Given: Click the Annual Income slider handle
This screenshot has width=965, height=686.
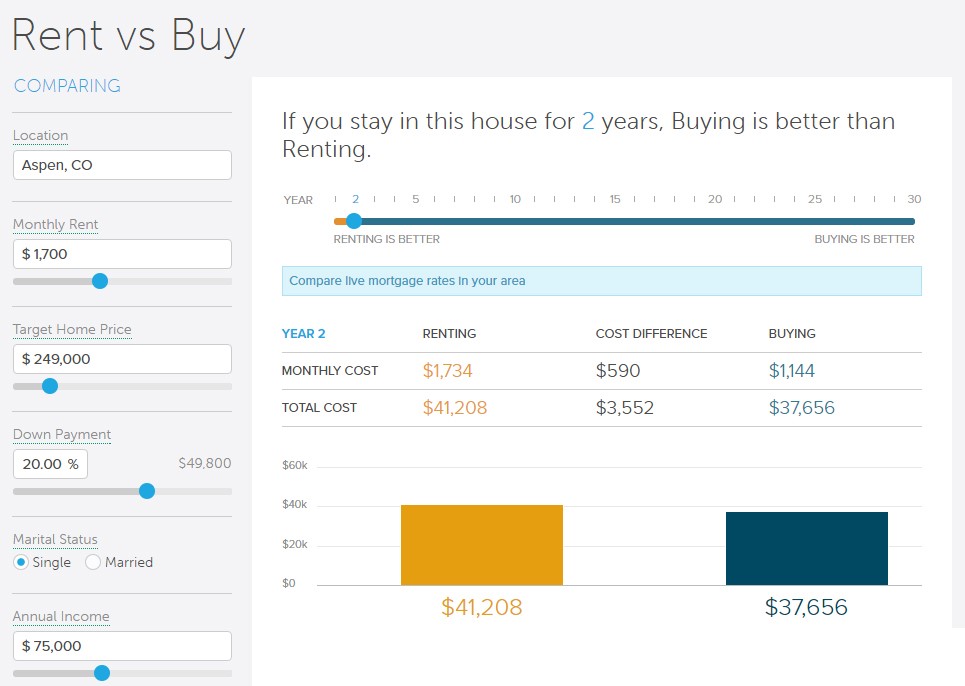Looking at the screenshot, I should 101,673.
